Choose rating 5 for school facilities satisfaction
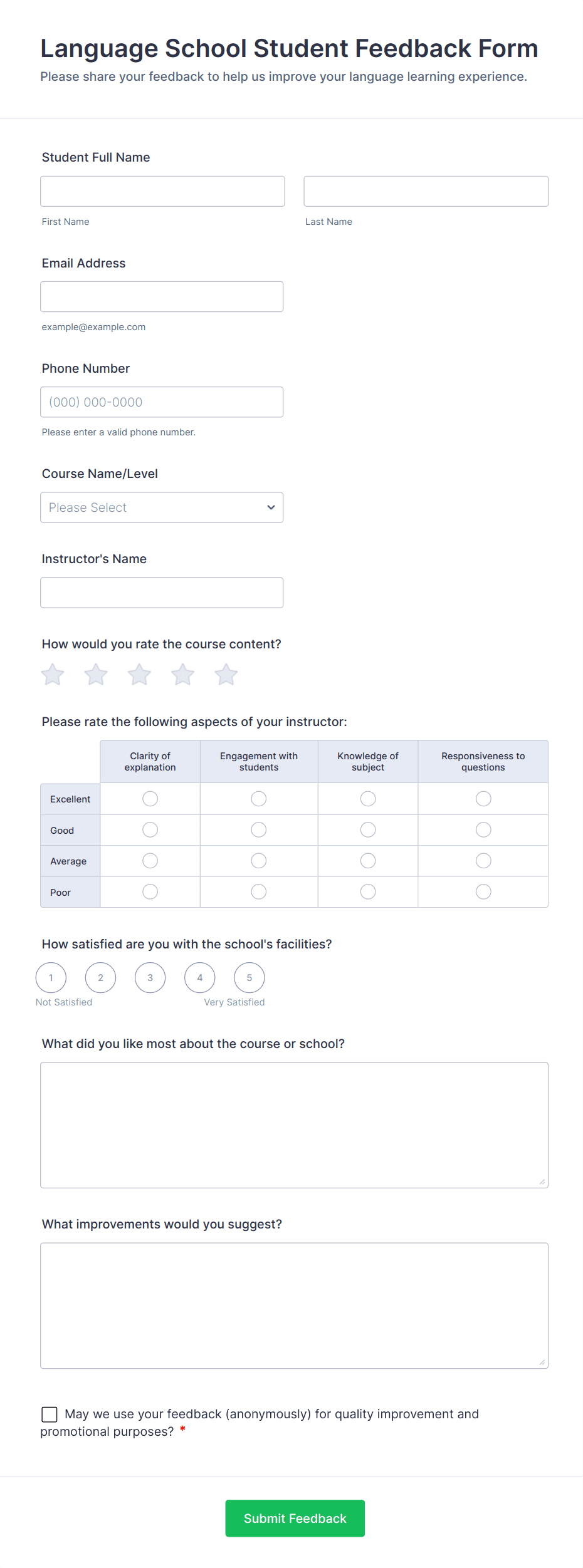This screenshot has width=583, height=1568. [249, 977]
